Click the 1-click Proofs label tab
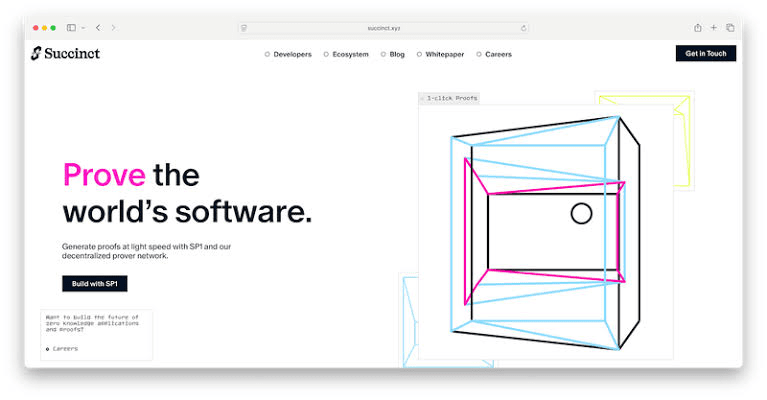767x400 pixels. click(449, 98)
